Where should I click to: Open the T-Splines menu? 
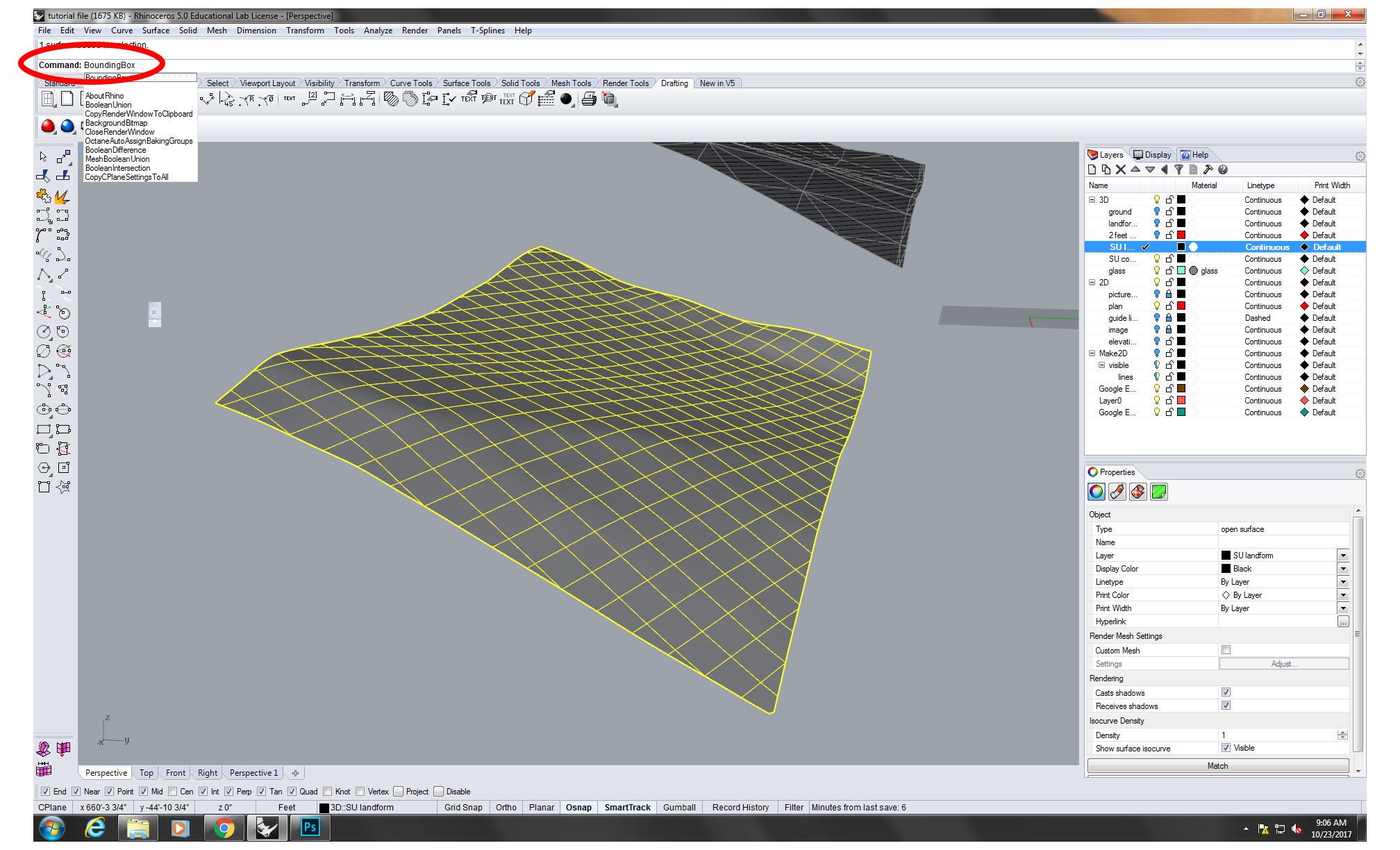click(487, 31)
